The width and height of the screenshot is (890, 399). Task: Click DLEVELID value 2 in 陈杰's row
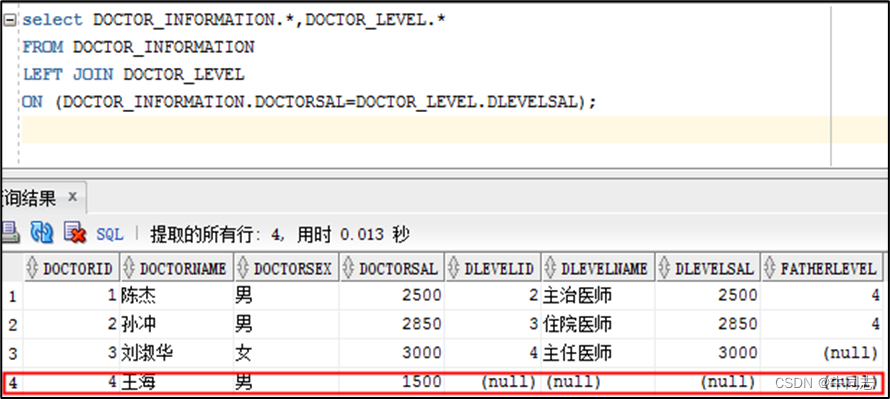click(492, 295)
